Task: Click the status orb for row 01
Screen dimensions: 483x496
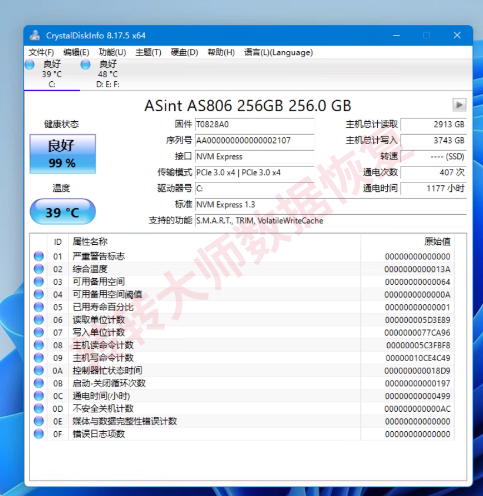Action: 39,256
